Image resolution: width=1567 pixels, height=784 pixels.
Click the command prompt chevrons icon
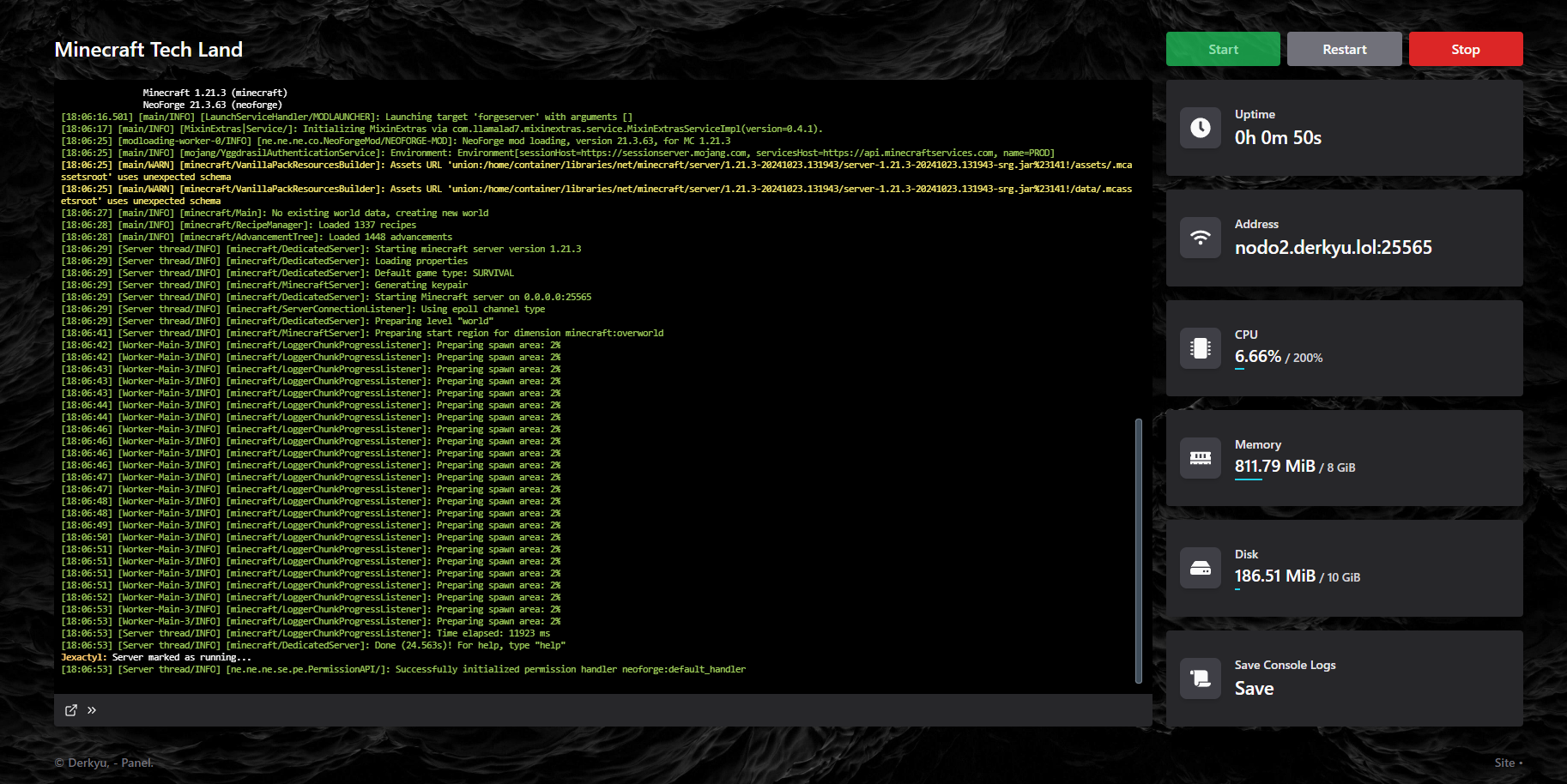pyautogui.click(x=92, y=710)
